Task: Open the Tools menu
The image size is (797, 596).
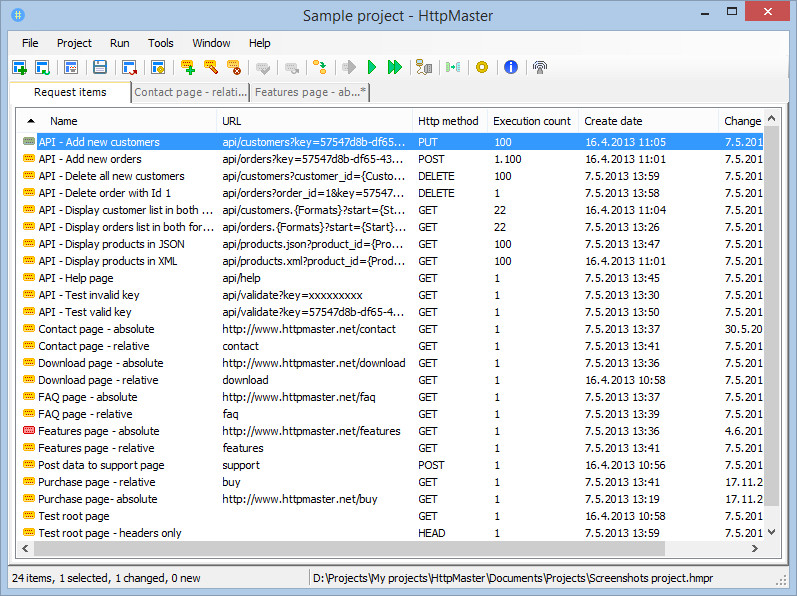Action: pyautogui.click(x=161, y=43)
